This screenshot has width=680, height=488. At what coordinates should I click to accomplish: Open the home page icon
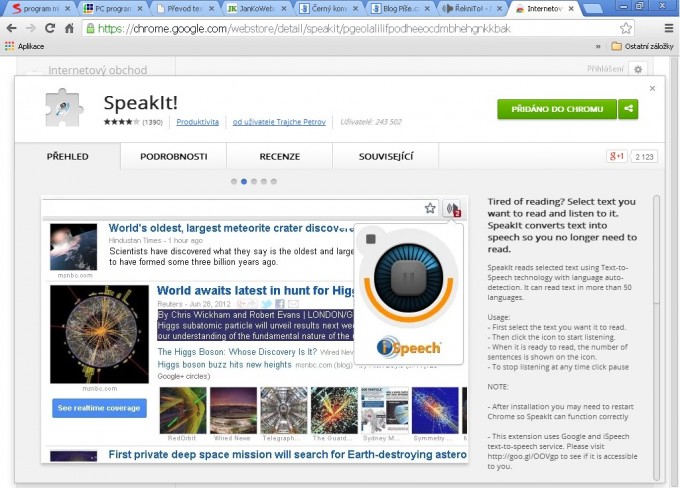[69, 29]
